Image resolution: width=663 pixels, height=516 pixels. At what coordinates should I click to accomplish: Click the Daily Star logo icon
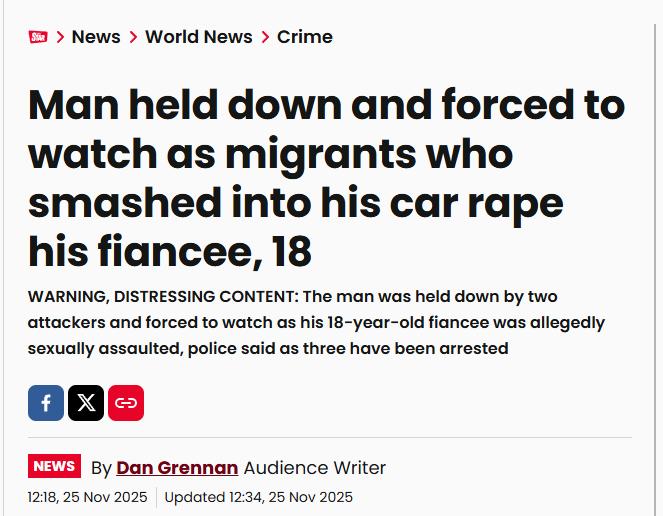[x=38, y=37]
